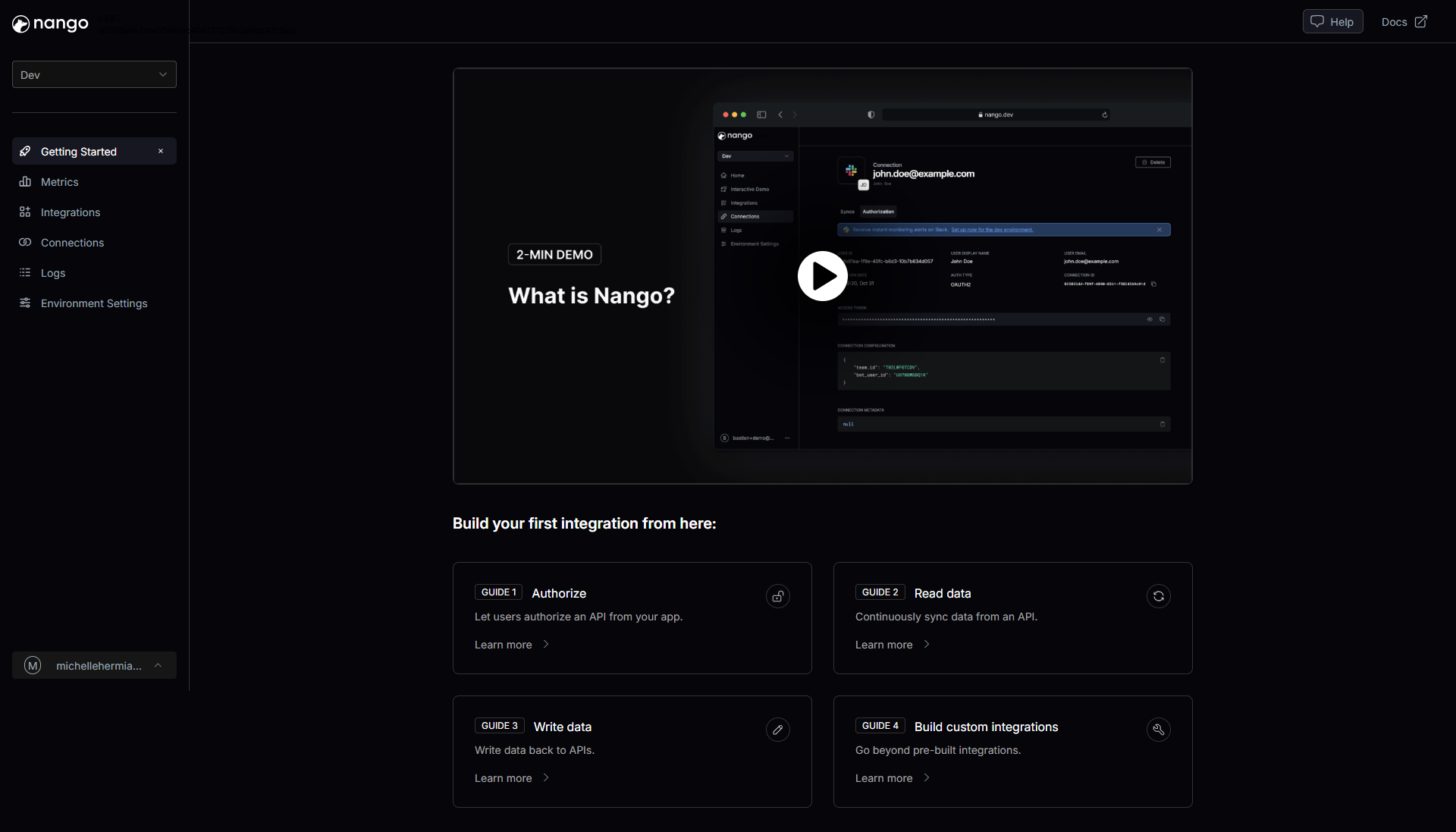The height and width of the screenshot is (832, 1456).
Task: Click the Nango logo in sidebar
Action: (50, 24)
